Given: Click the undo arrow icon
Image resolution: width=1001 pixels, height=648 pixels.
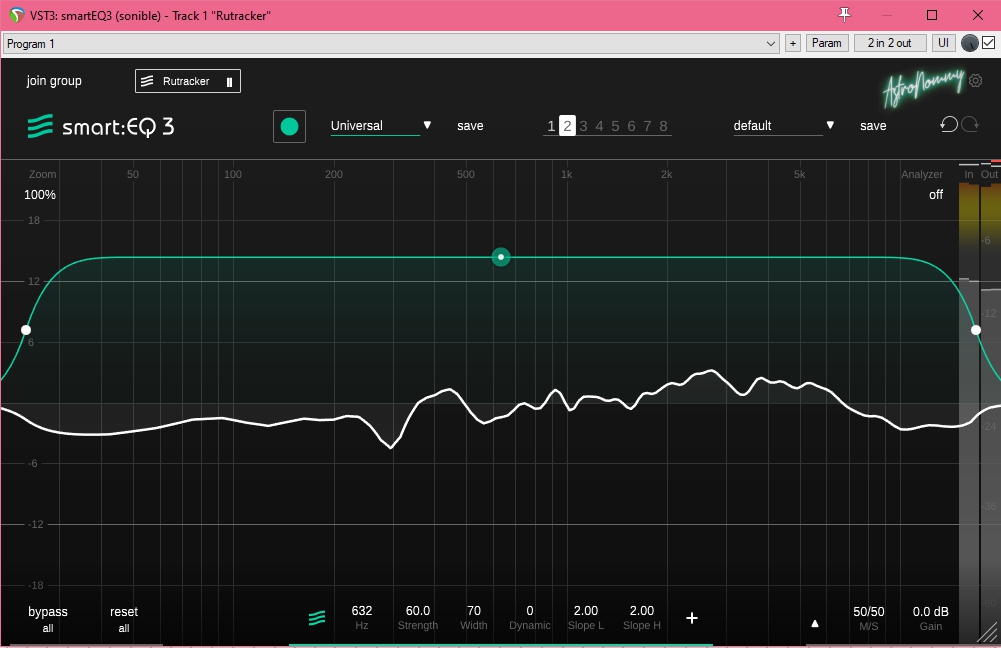Looking at the screenshot, I should tap(948, 125).
